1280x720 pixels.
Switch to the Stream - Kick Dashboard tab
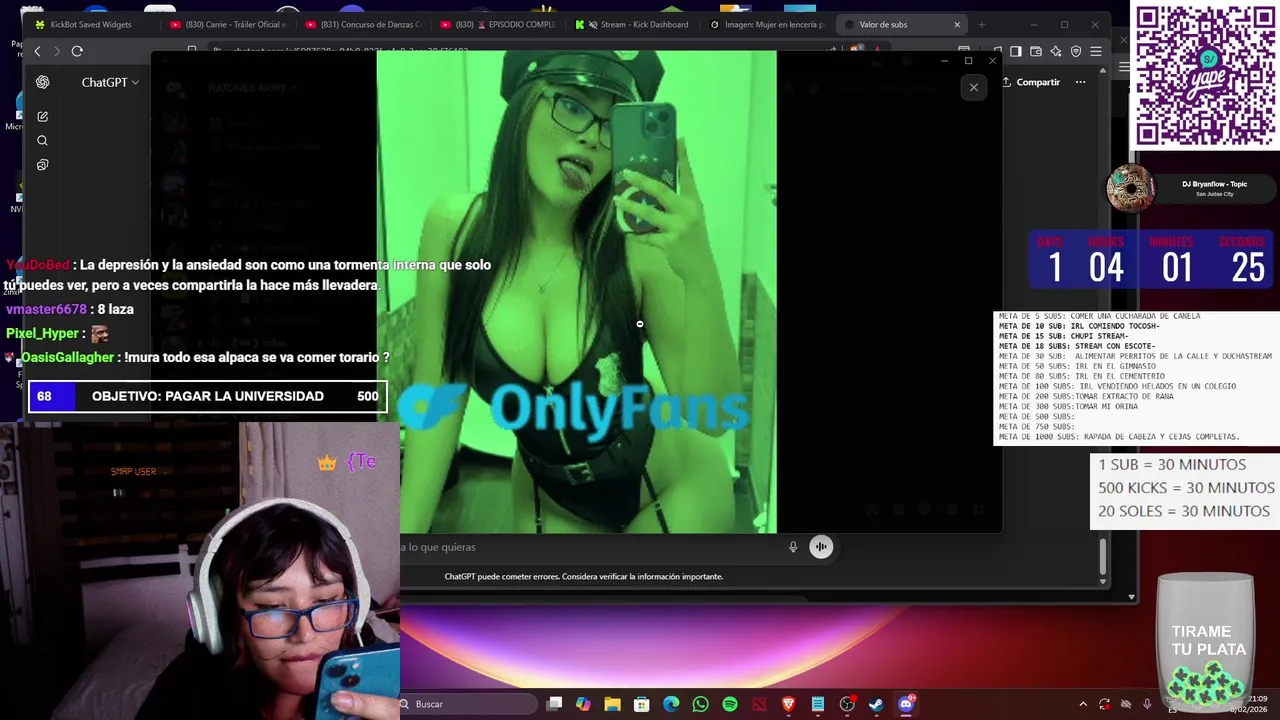click(x=633, y=24)
